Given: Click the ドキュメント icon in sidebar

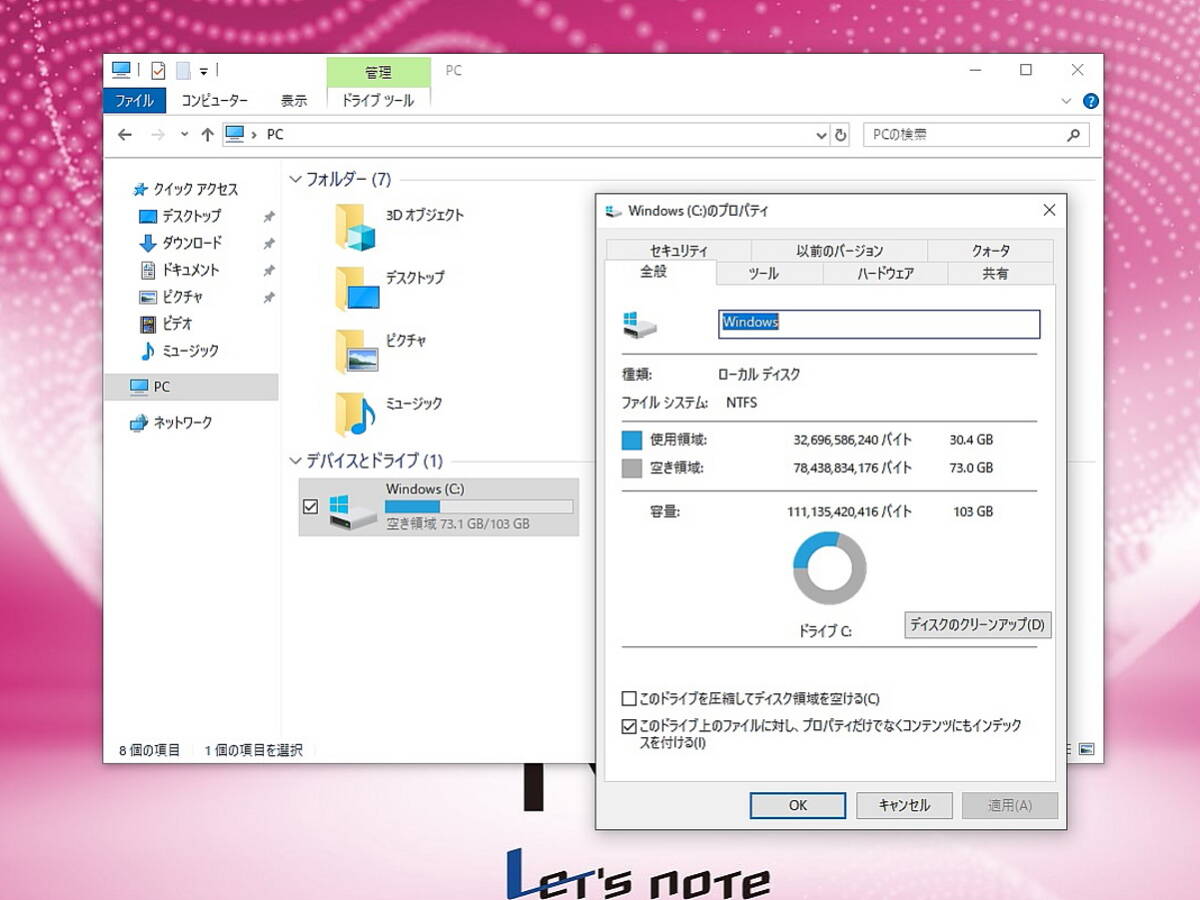Looking at the screenshot, I should coord(148,270).
